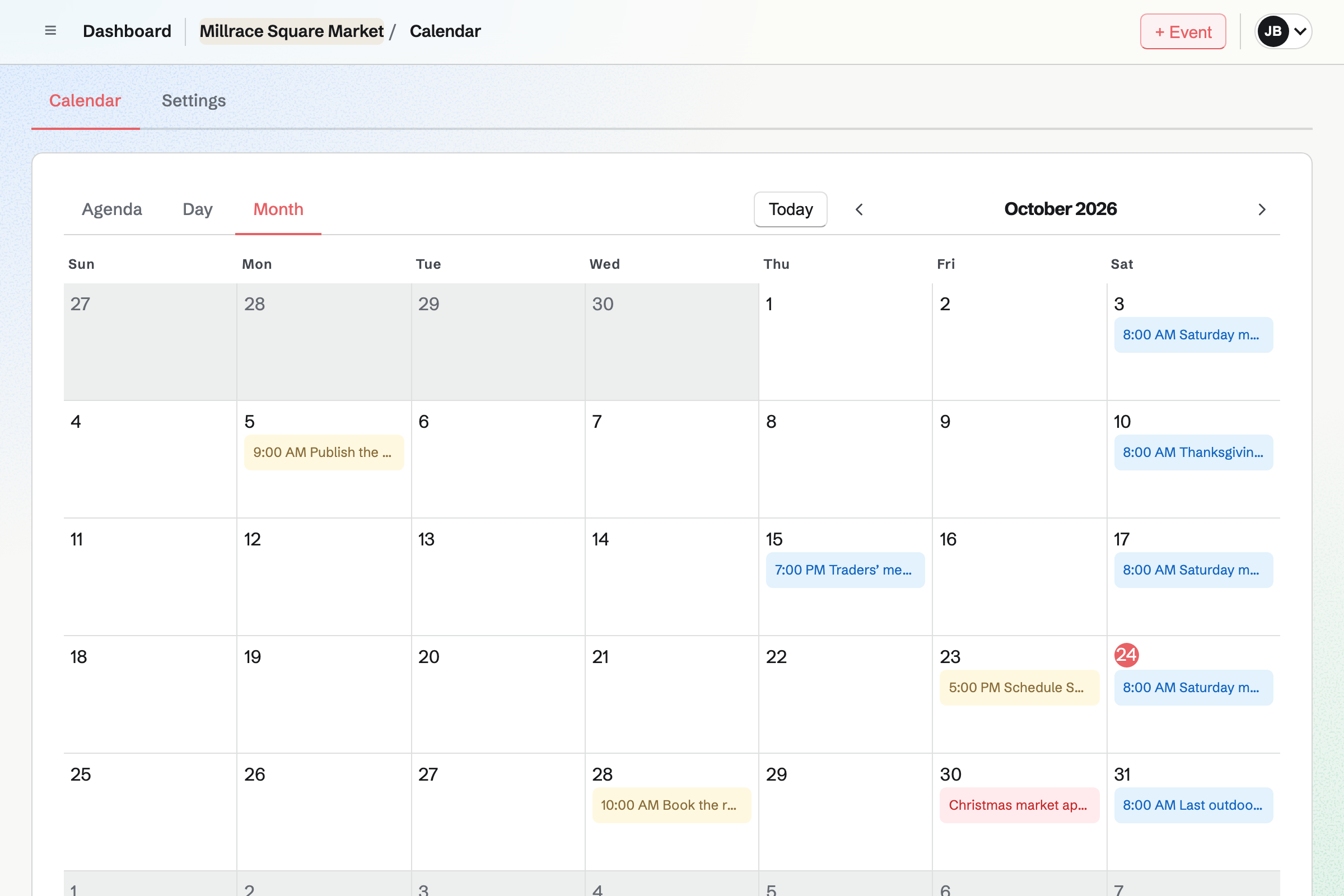Screen dimensions: 1344x896
Task: Open 8:00 AM Saturday event on October 17
Action: click(1193, 570)
